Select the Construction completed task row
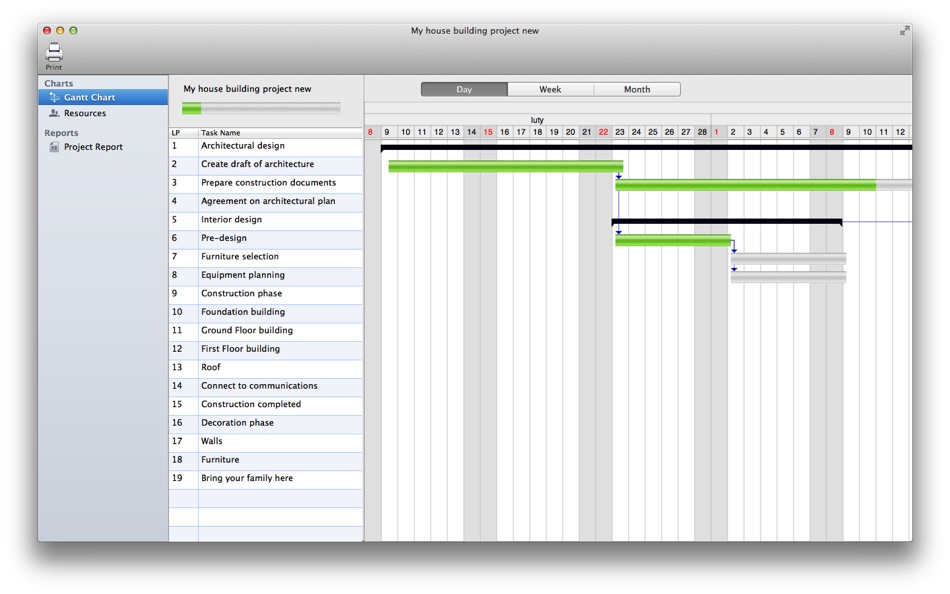The width and height of the screenshot is (950, 594). coord(266,405)
